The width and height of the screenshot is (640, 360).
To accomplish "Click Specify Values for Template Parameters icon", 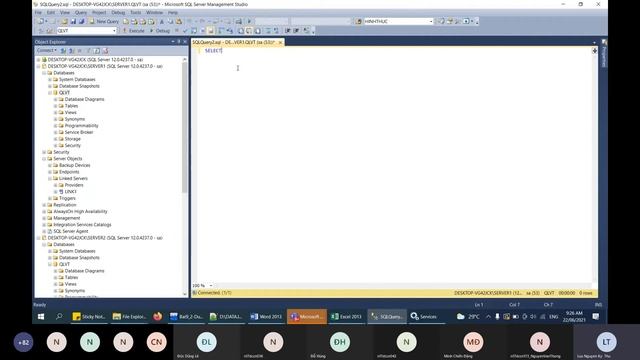I will click(306, 31).
